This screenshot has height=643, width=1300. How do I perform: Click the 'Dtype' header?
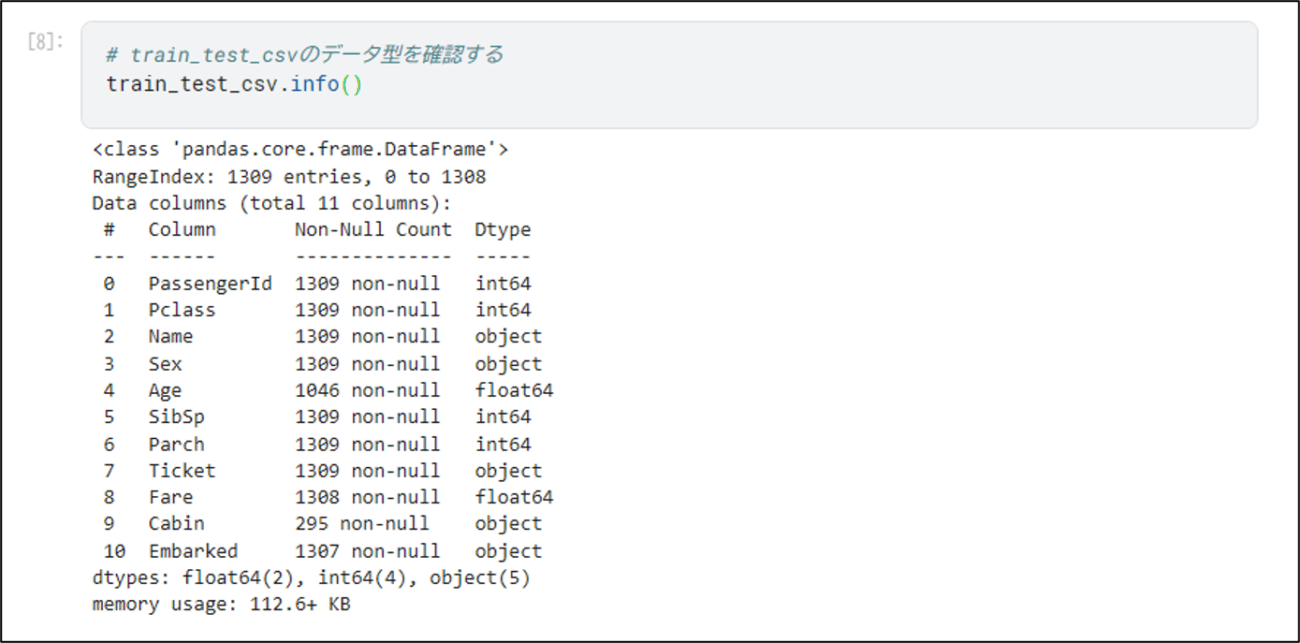tap(503, 230)
